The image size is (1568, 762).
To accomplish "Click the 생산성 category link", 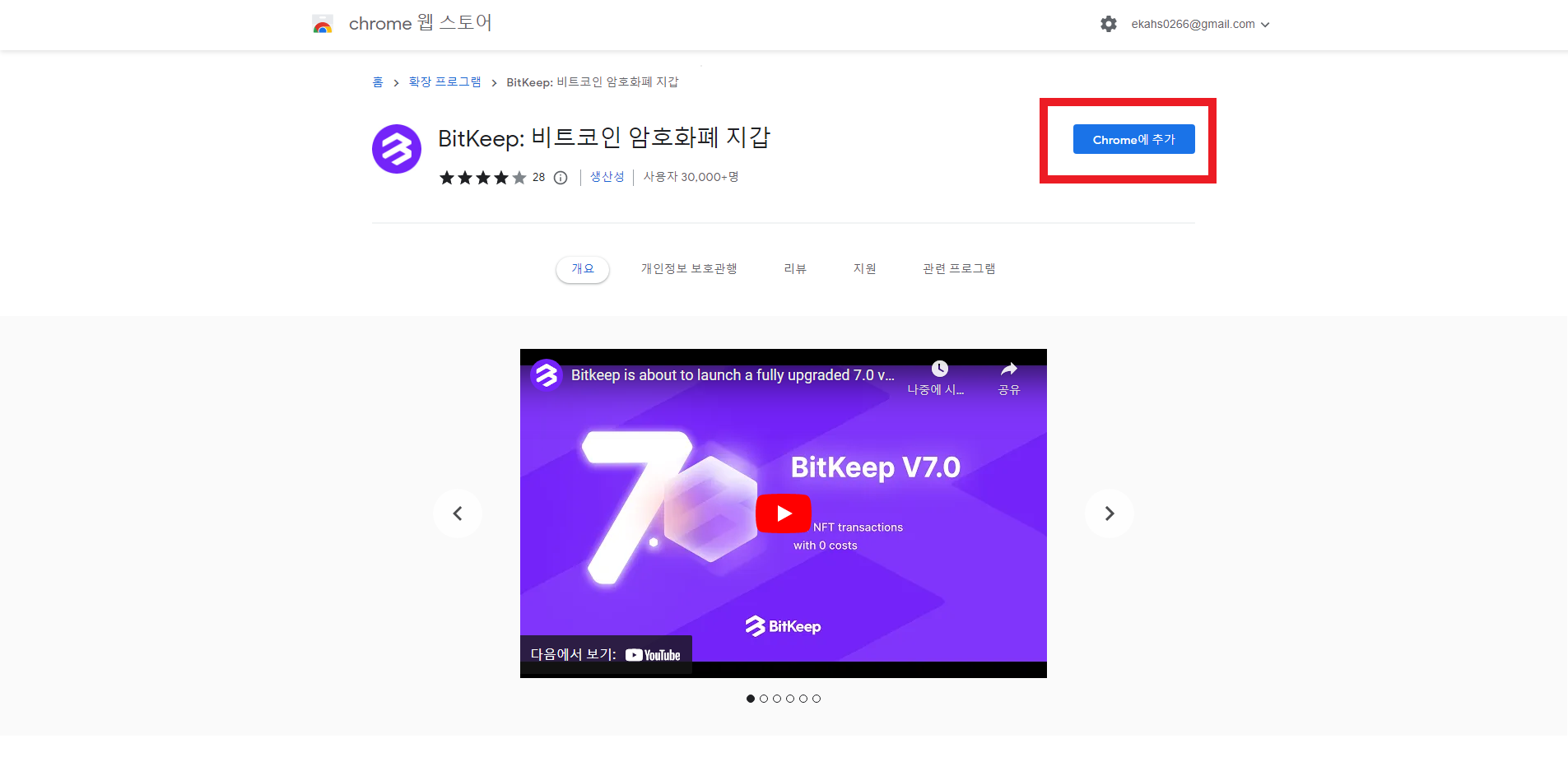I will coord(607,177).
